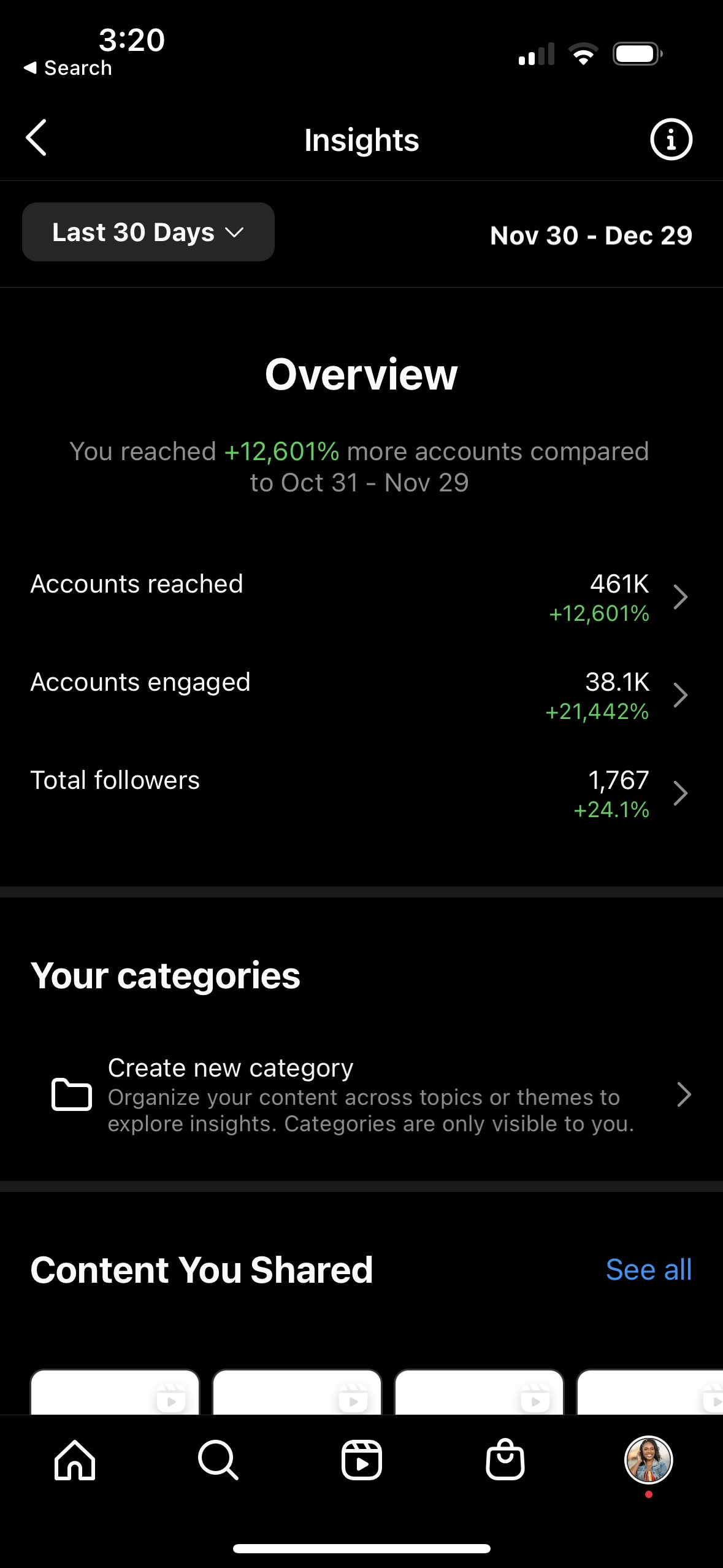The image size is (723, 1568).
Task: Open the third shared reel thumbnail
Action: (479, 1393)
